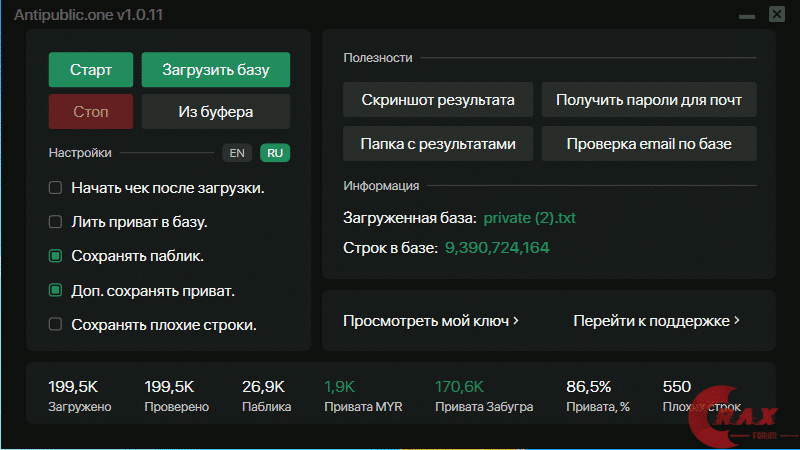Viewport: 800px width, 450px height.
Task: Open Просмотреть мой ключ link
Action: (431, 321)
